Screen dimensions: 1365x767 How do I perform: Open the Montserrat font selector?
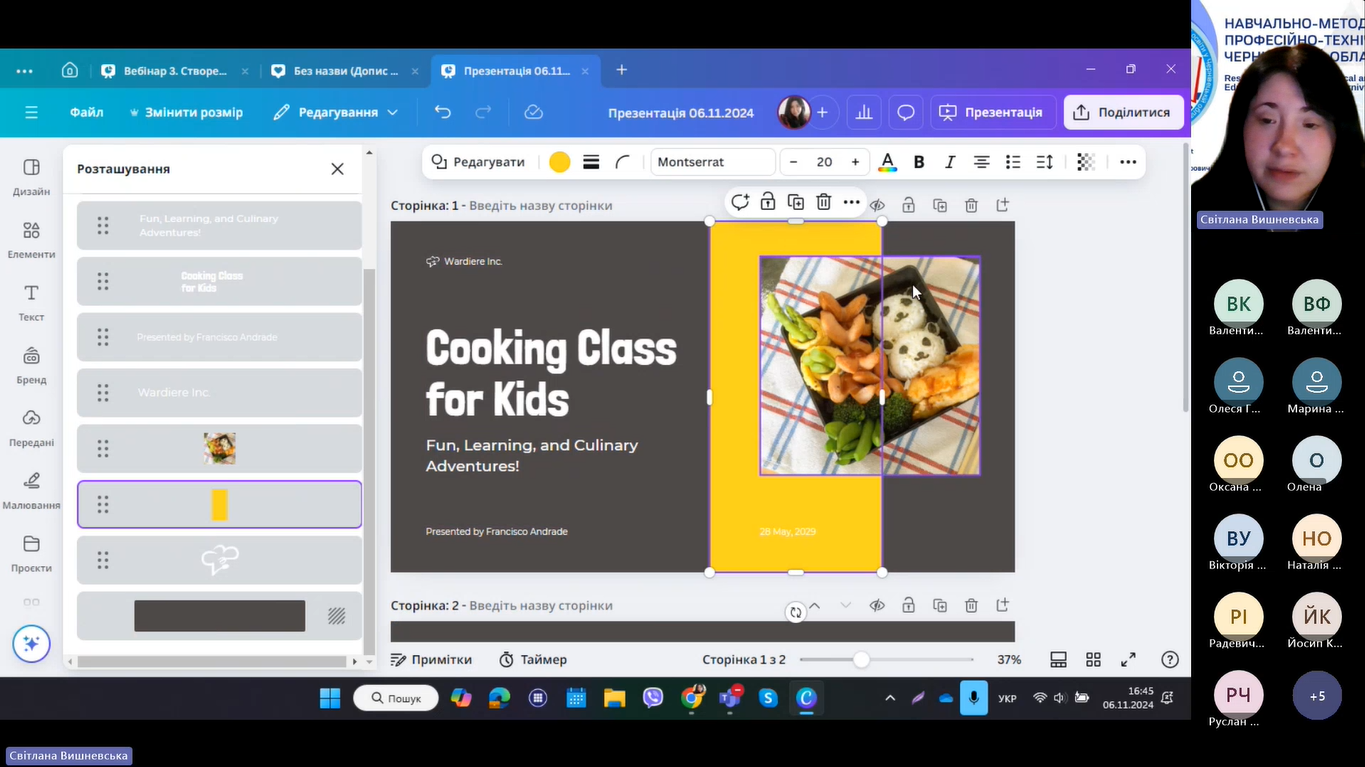click(x=713, y=162)
